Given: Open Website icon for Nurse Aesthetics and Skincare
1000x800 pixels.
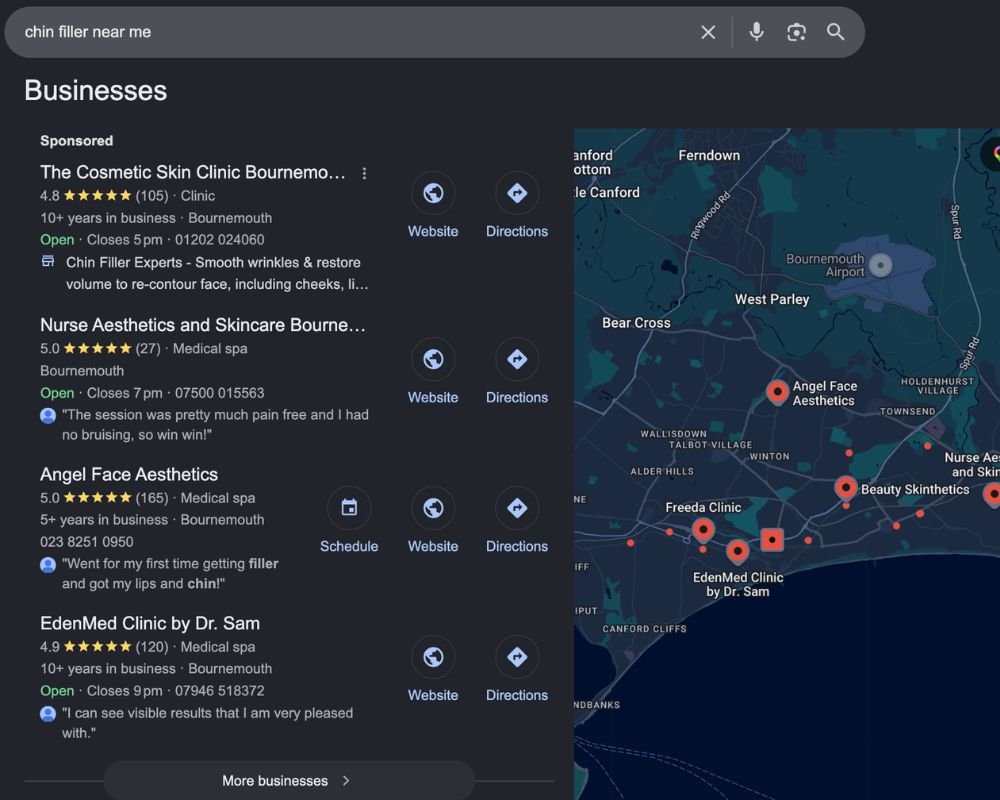Looking at the screenshot, I should coord(433,359).
